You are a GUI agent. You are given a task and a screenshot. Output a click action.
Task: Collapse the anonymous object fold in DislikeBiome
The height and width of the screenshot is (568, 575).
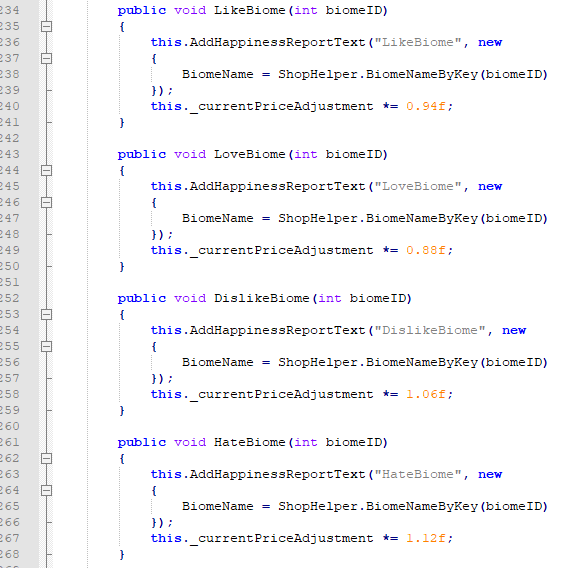[47, 347]
